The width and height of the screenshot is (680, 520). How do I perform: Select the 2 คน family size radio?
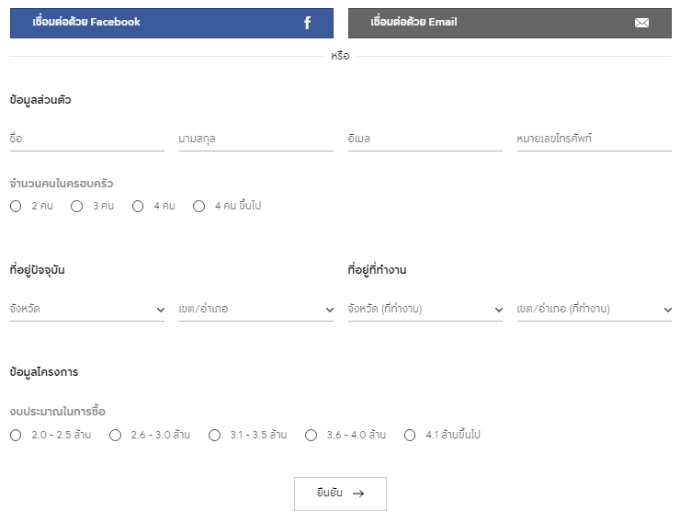coord(15,206)
